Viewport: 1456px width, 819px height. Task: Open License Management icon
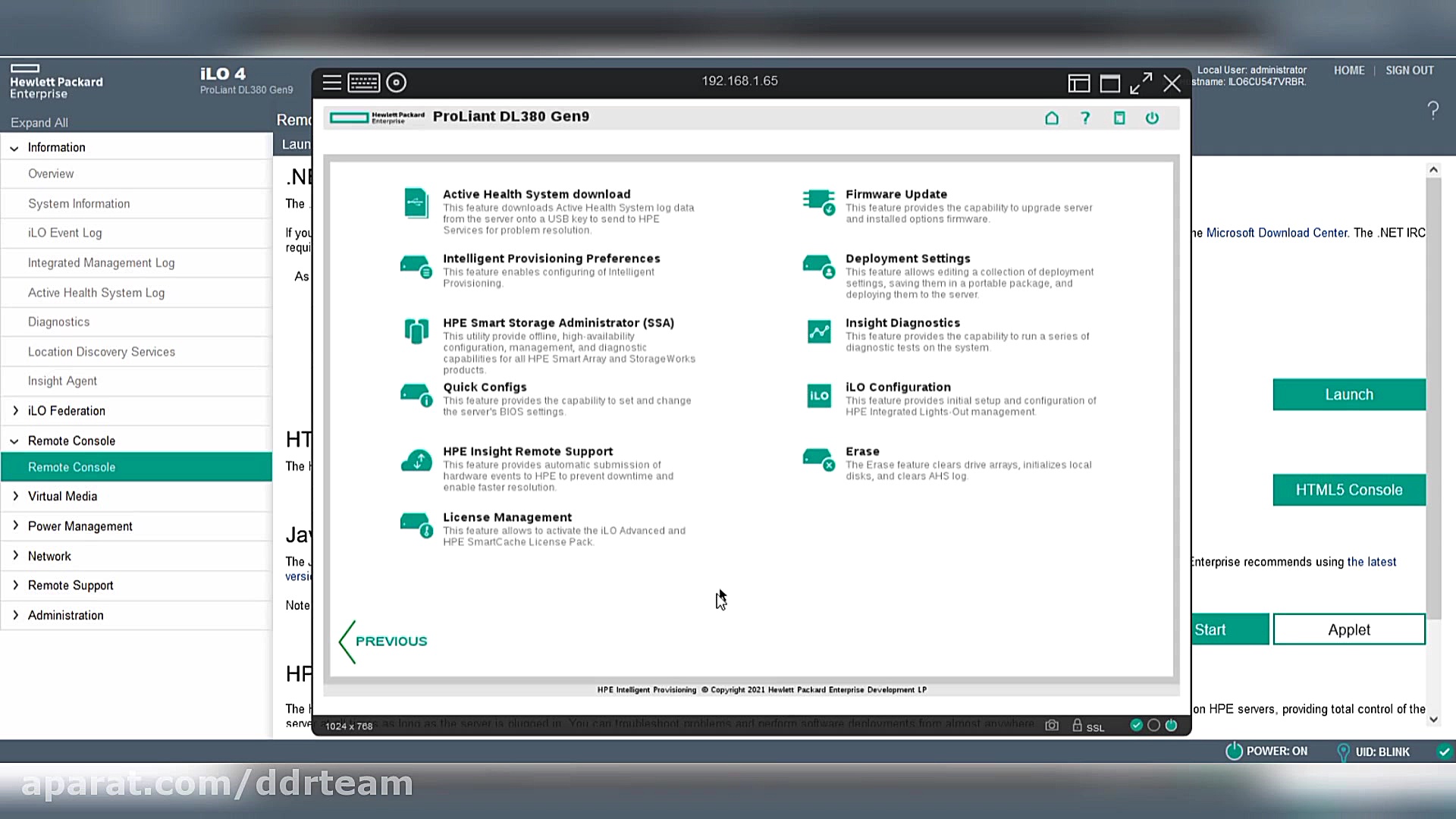[416, 526]
